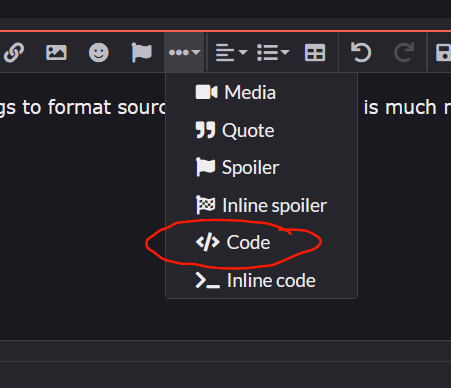This screenshot has height=388, width=451.
Task: Open the smiley emoji picker
Action: point(99,52)
